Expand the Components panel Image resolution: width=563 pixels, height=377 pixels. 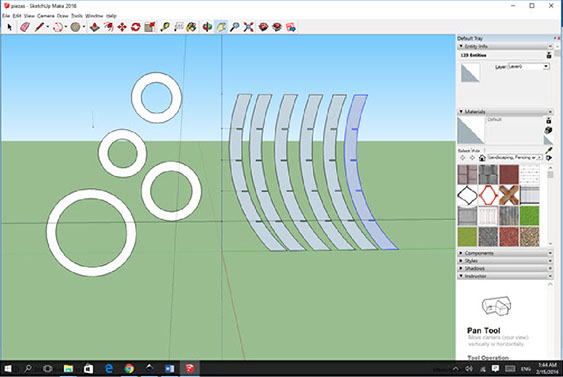(461, 253)
